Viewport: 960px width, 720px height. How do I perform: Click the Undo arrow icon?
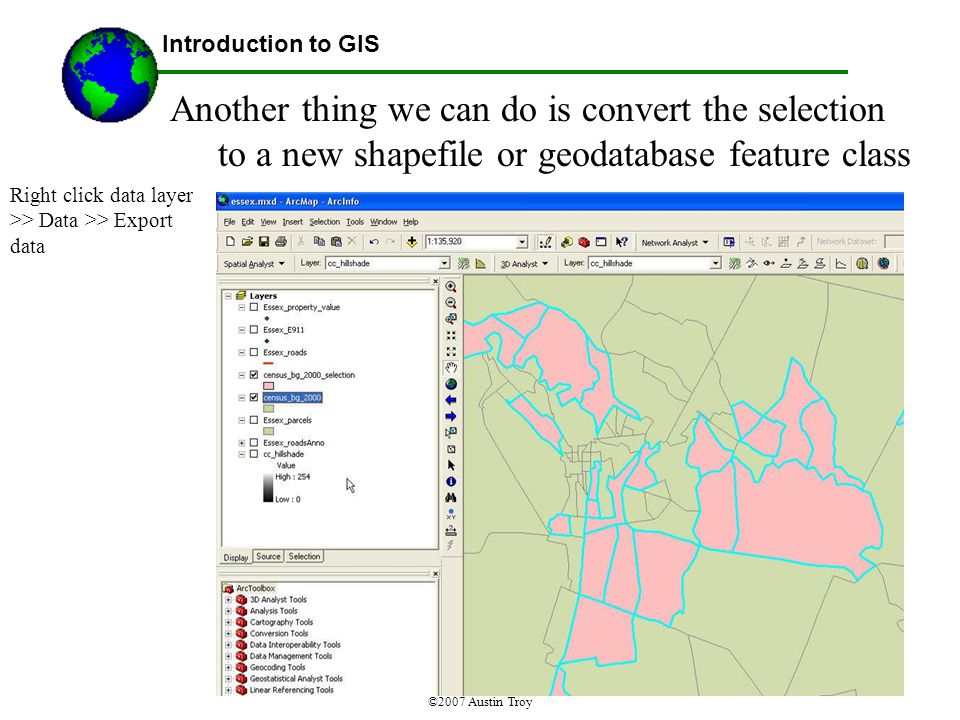tap(374, 242)
